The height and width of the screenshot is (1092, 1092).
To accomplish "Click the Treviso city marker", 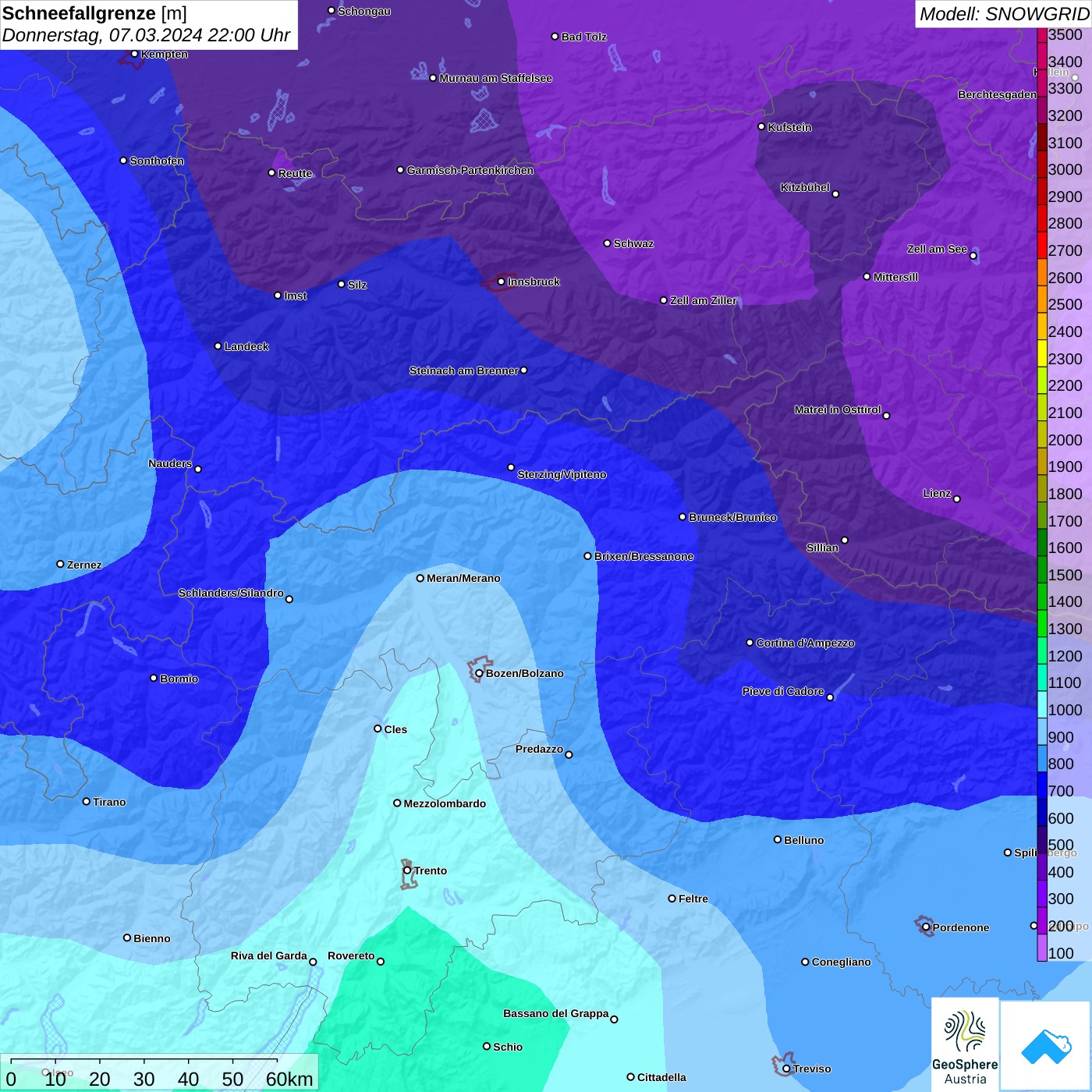I will 786,1069.
